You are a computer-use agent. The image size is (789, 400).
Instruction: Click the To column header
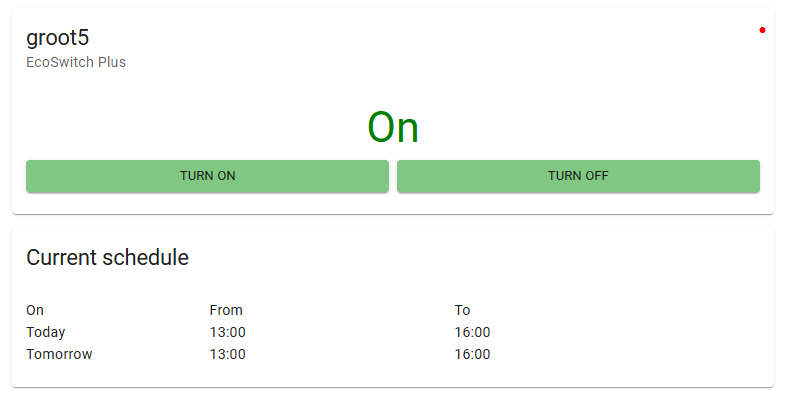(x=462, y=310)
